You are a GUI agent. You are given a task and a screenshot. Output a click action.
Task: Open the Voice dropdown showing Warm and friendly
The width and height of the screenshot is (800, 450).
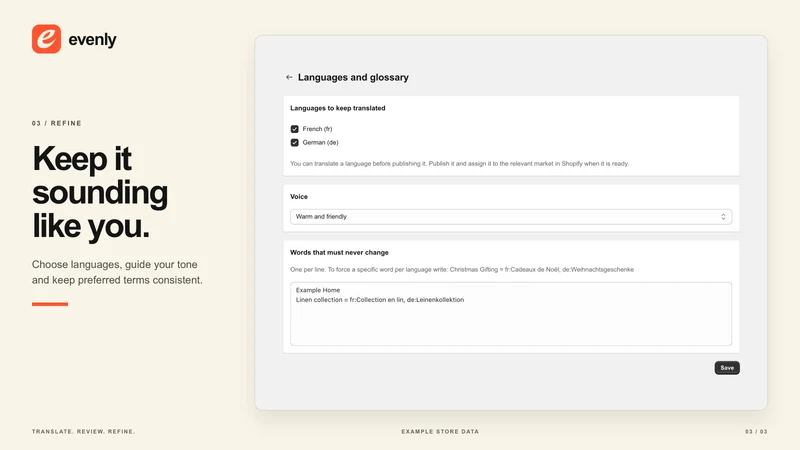coord(511,217)
